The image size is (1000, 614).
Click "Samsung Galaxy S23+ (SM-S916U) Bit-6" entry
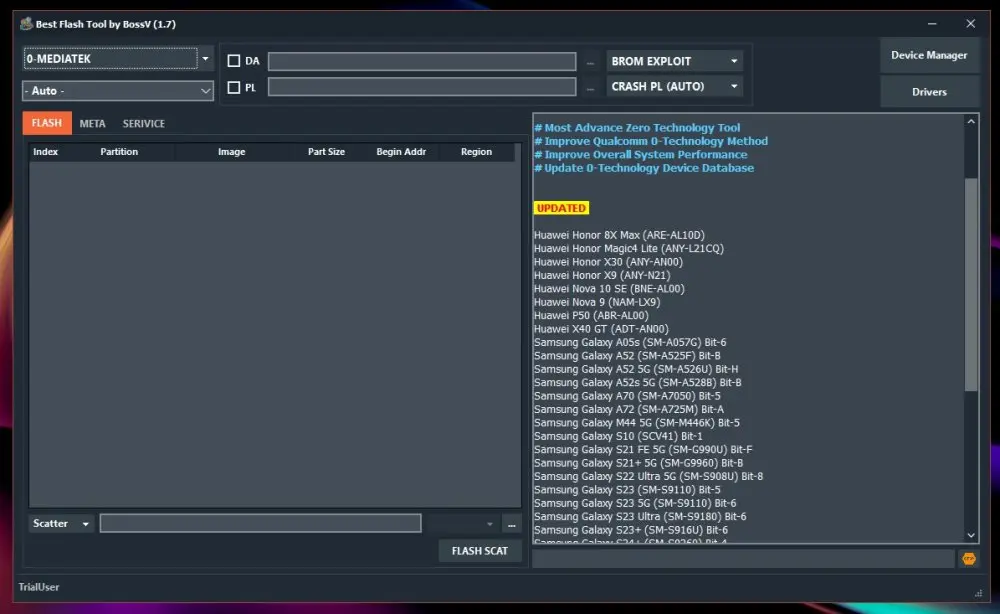point(631,530)
